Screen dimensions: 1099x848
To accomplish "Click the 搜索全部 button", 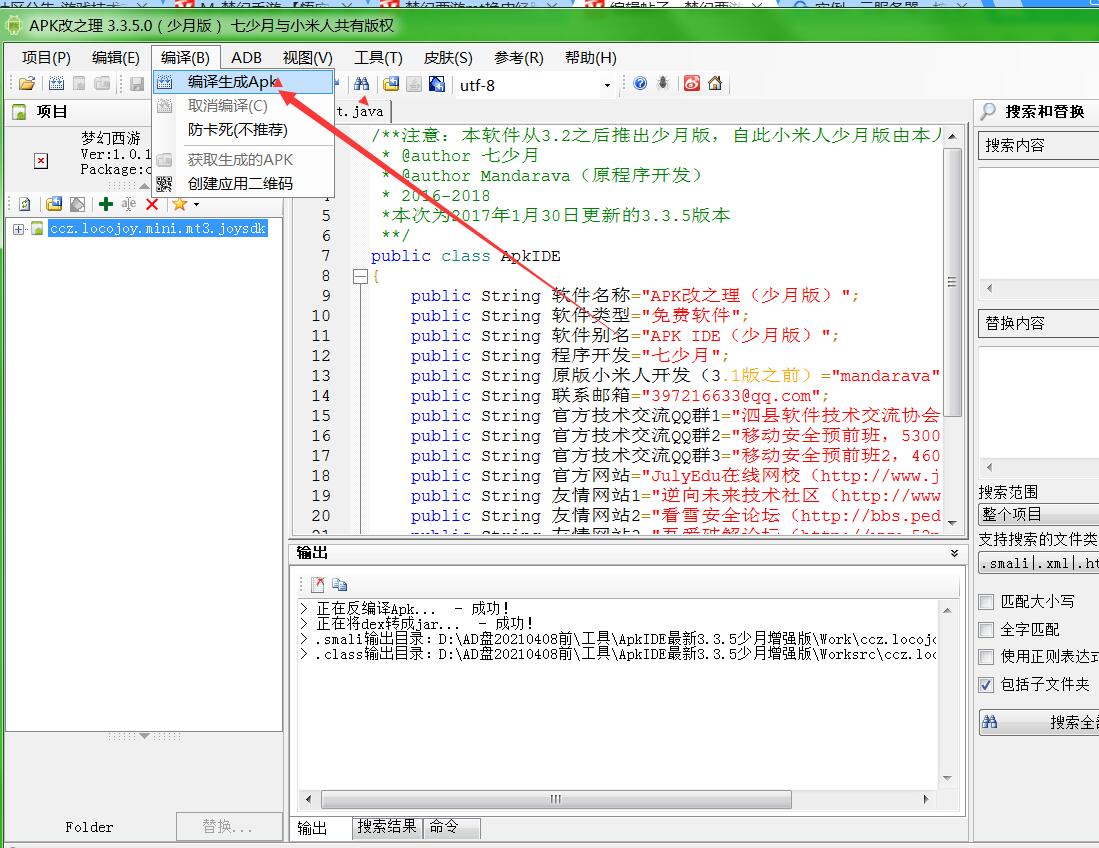I will tap(1040, 722).
